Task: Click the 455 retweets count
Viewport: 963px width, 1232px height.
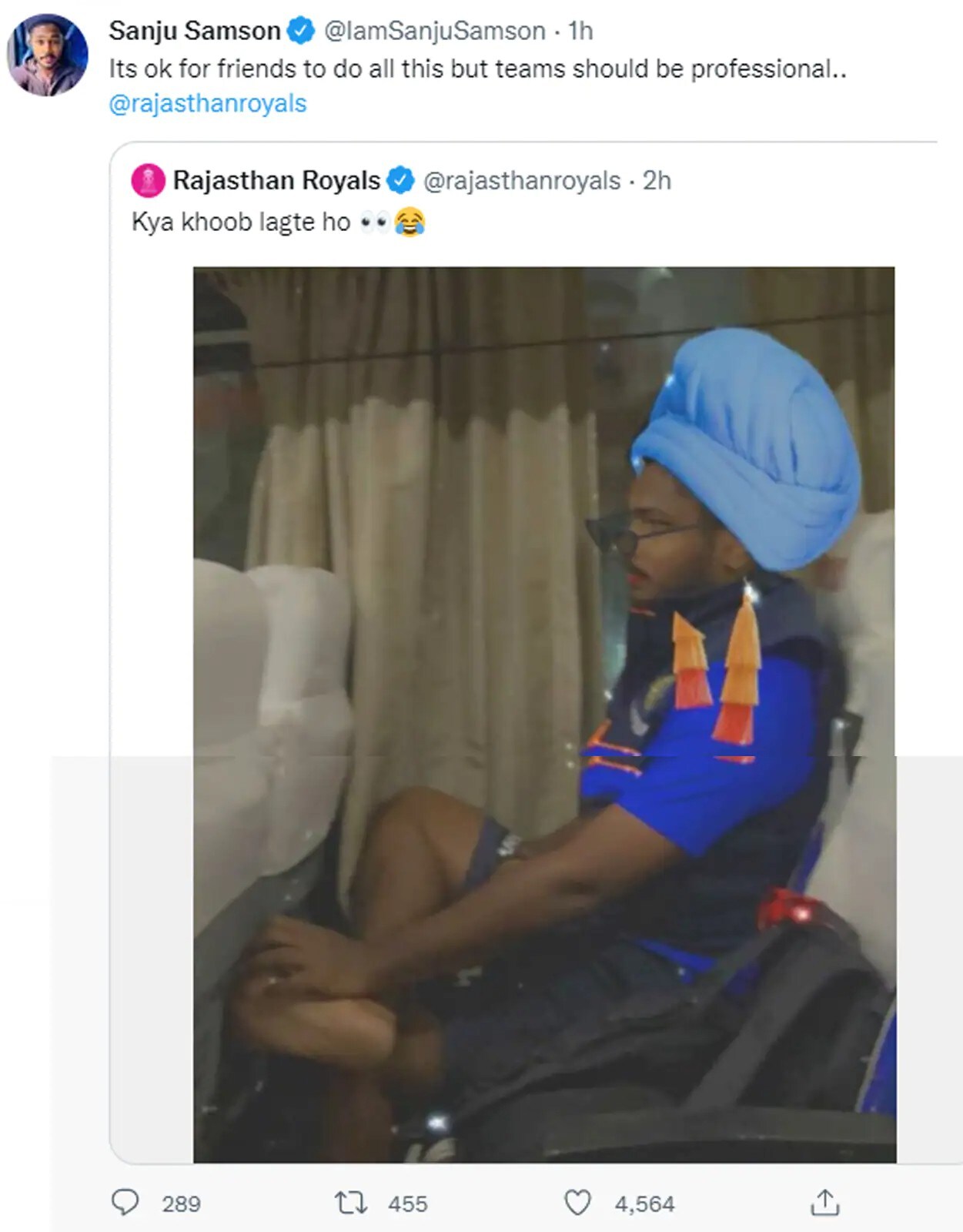Action: [408, 1204]
